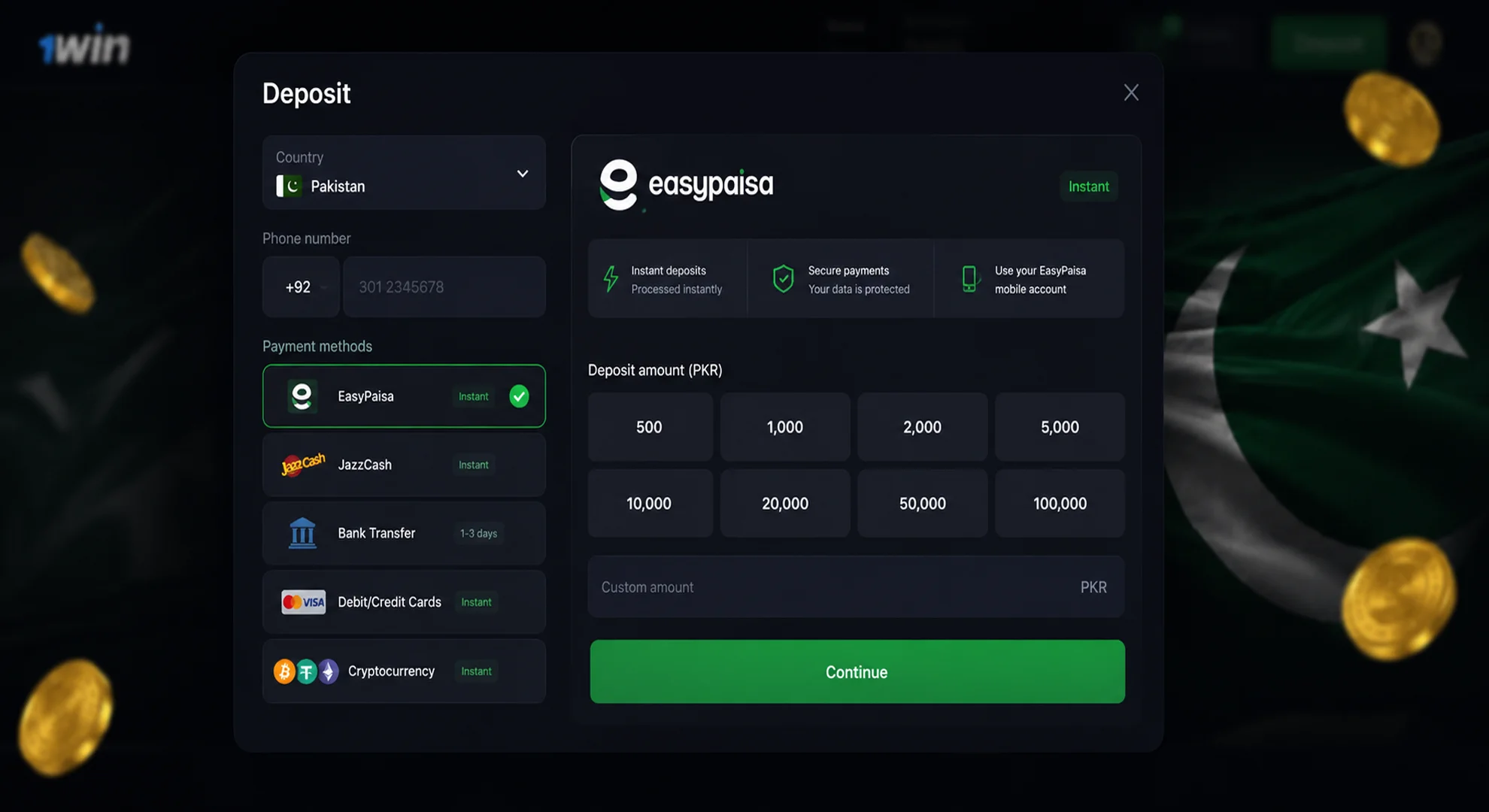Click the EasyPaisa logo icon in list
Screen dimensions: 1489x812
(302, 396)
